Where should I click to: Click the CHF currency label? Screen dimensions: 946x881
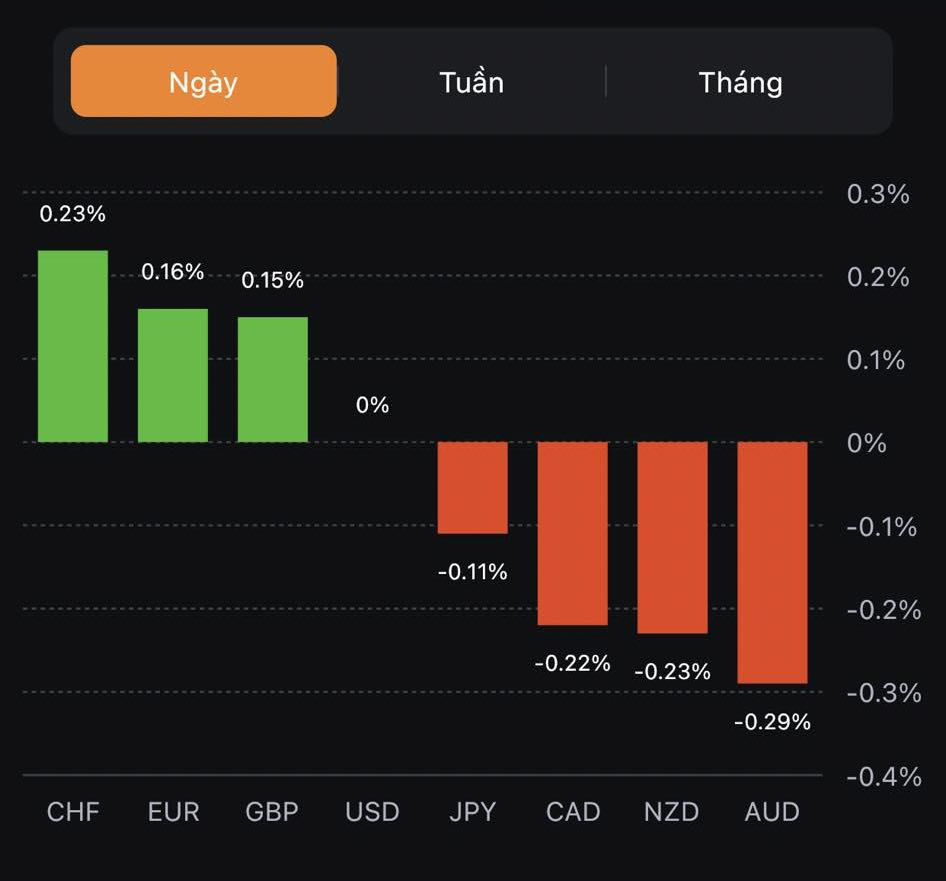[x=73, y=811]
